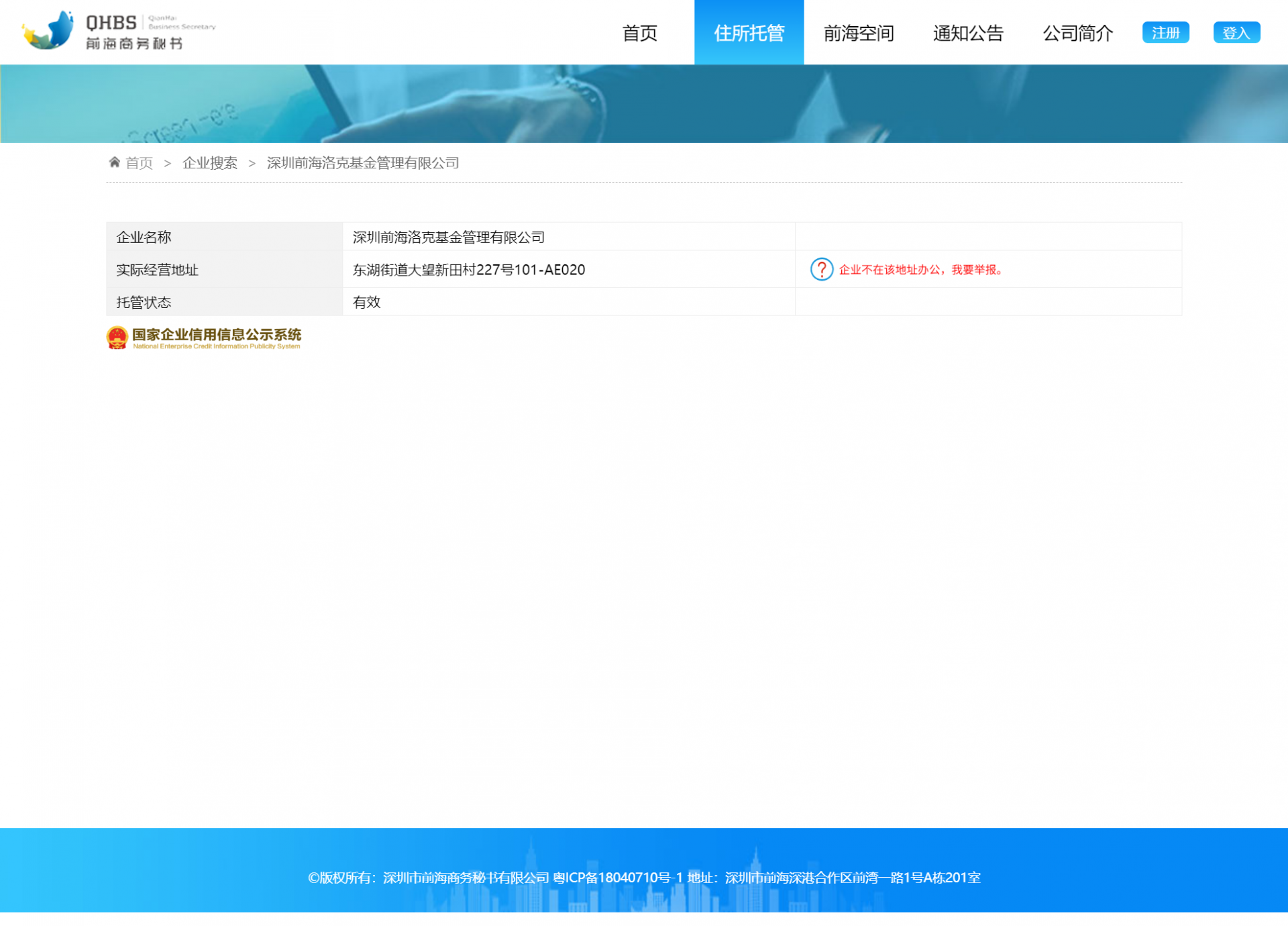
Task: Open 国家企业信用信息公示系统 link
Action: click(x=217, y=336)
